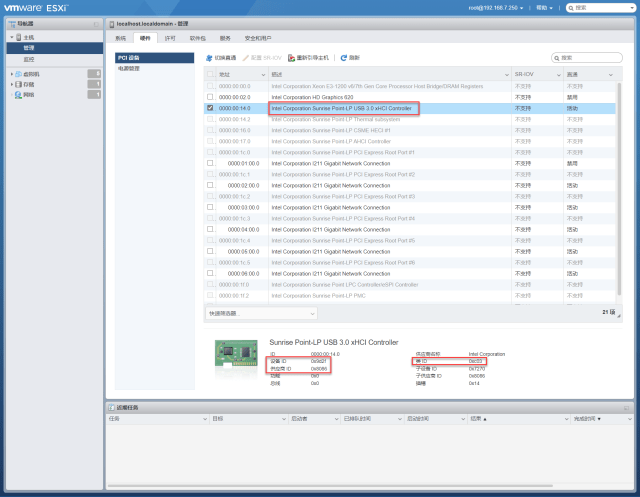
Task: Check the I211 device at 0000:06:00.0
Action: 210,273
